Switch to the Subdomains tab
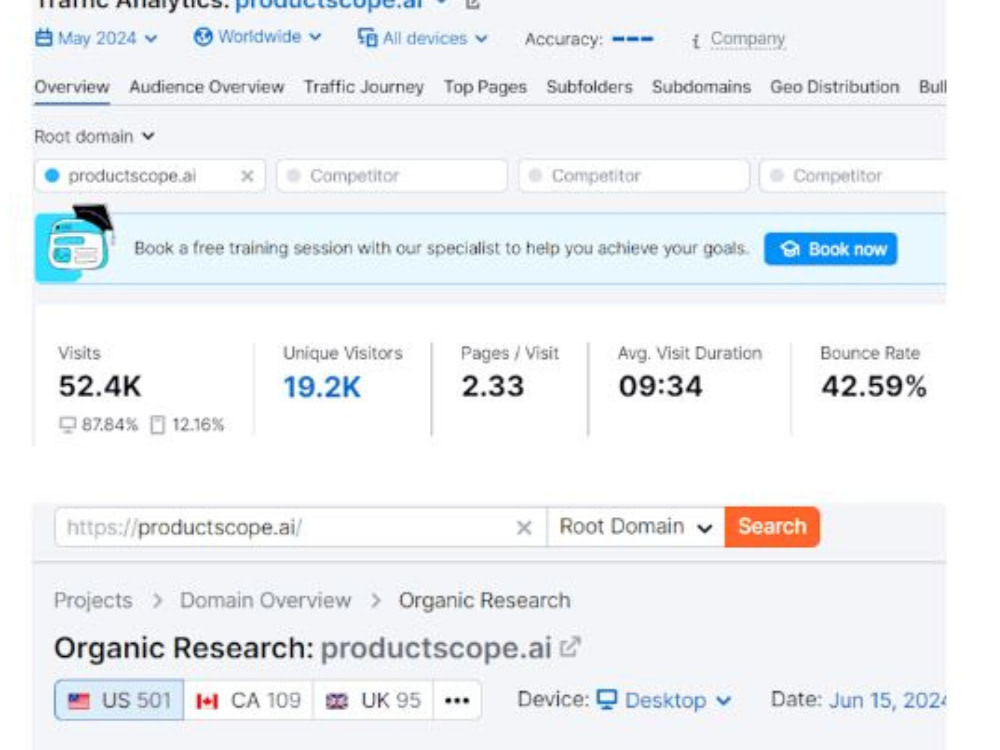1000x750 pixels. point(702,87)
